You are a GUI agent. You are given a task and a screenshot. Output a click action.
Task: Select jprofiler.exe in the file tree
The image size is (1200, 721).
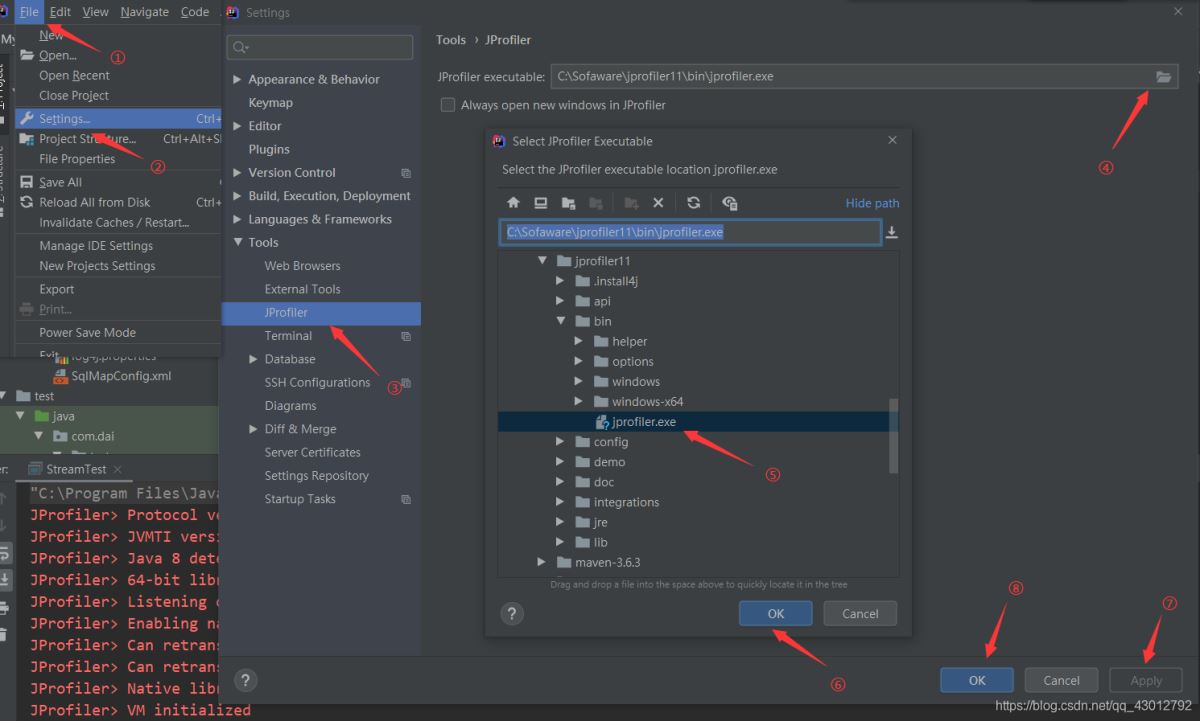coord(643,422)
